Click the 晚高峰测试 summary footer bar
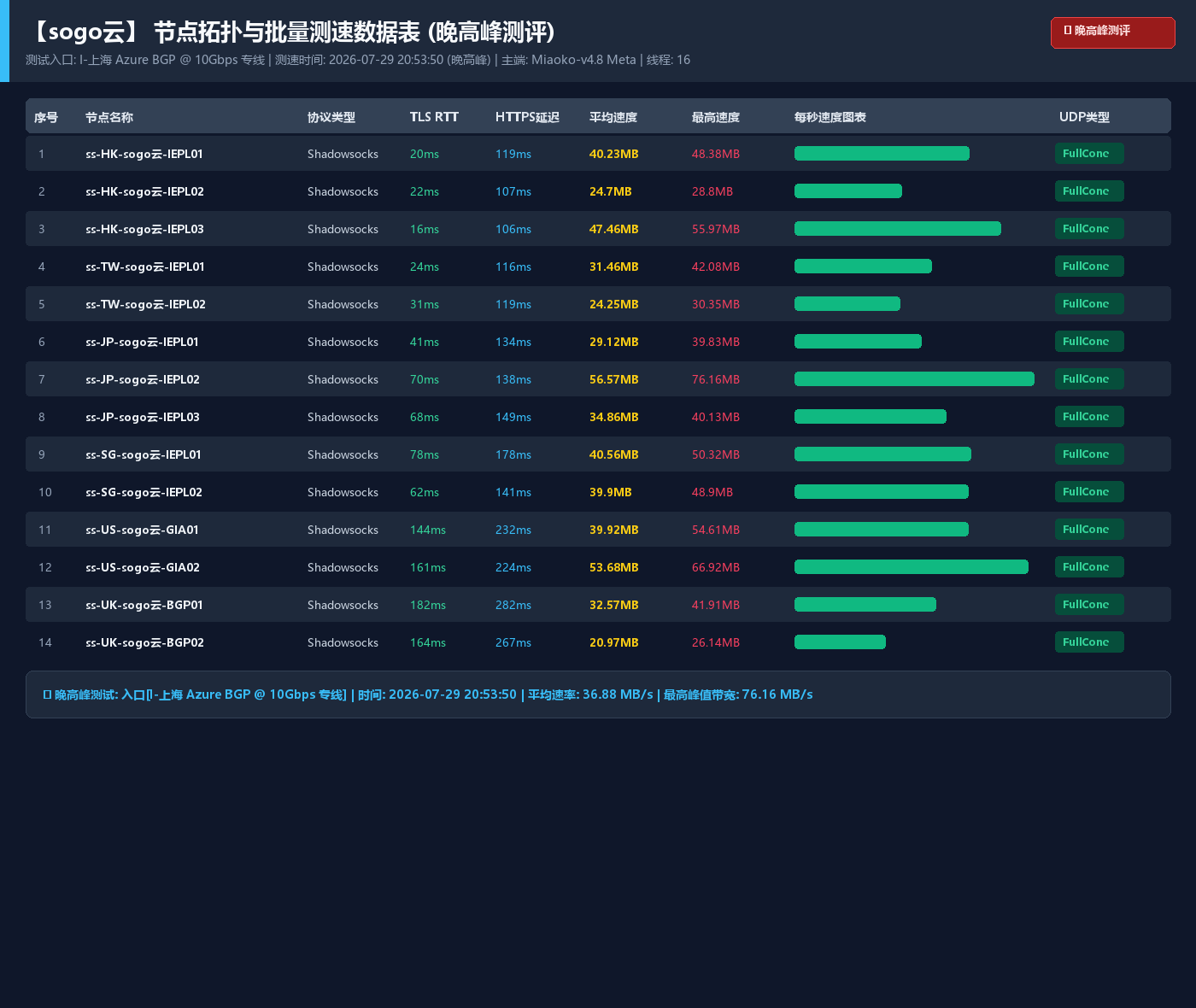This screenshot has width=1196, height=1008. tap(598, 694)
